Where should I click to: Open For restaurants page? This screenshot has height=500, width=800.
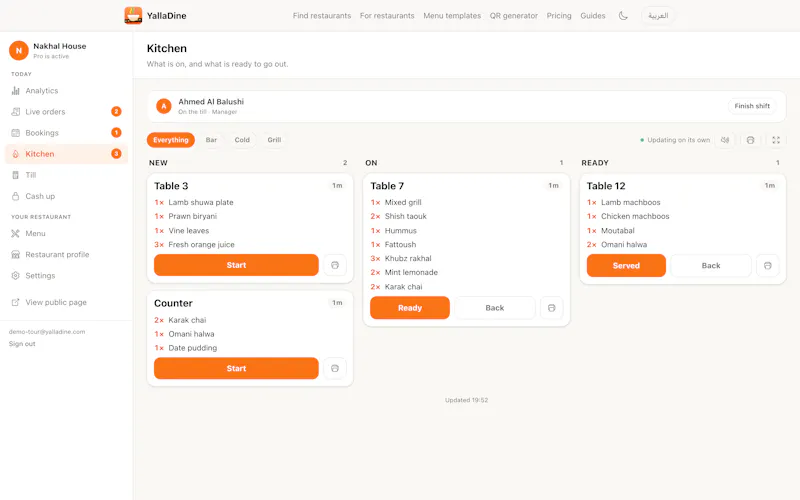pyautogui.click(x=387, y=16)
